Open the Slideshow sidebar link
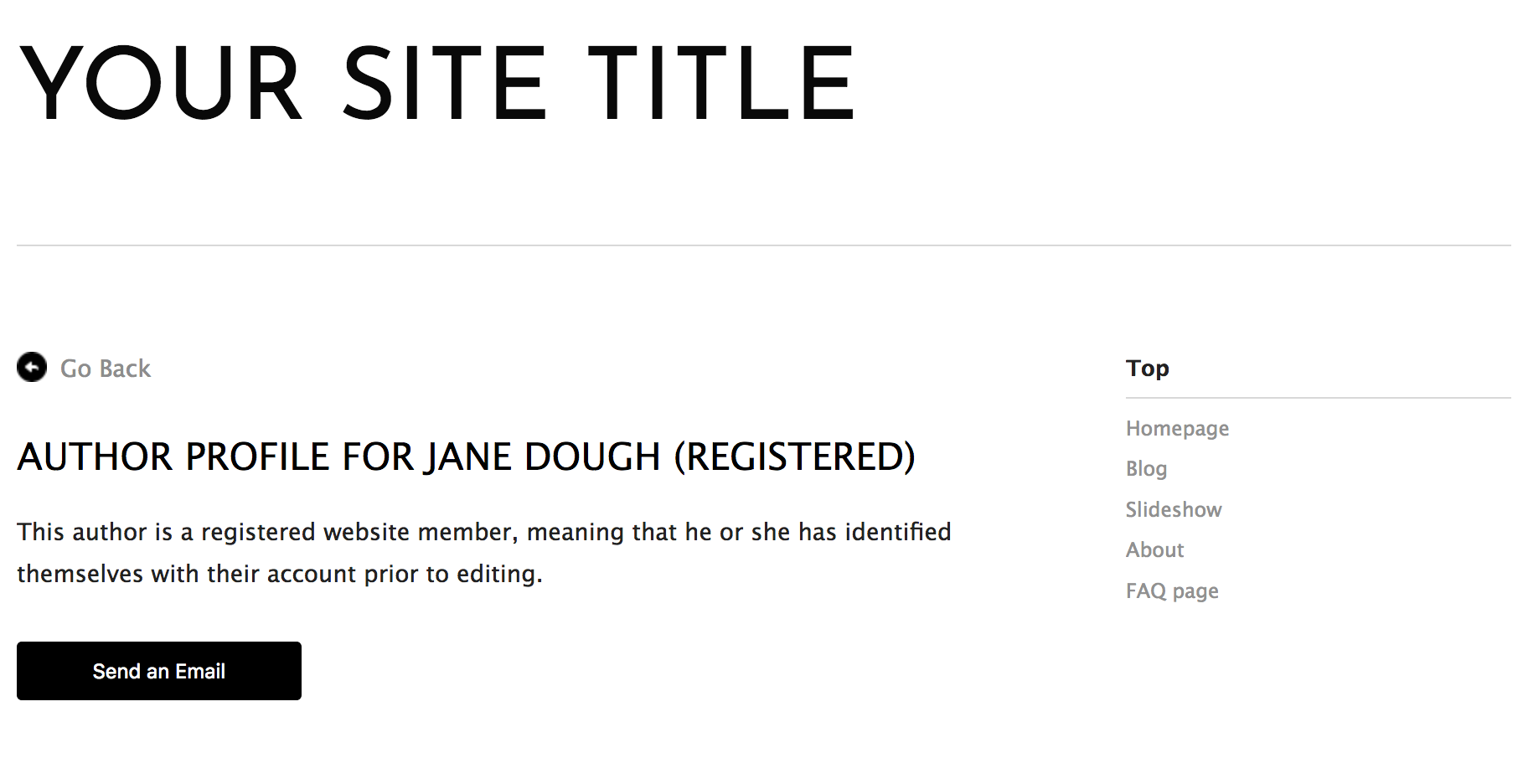Viewport: 1528px width, 784px height. tap(1174, 509)
